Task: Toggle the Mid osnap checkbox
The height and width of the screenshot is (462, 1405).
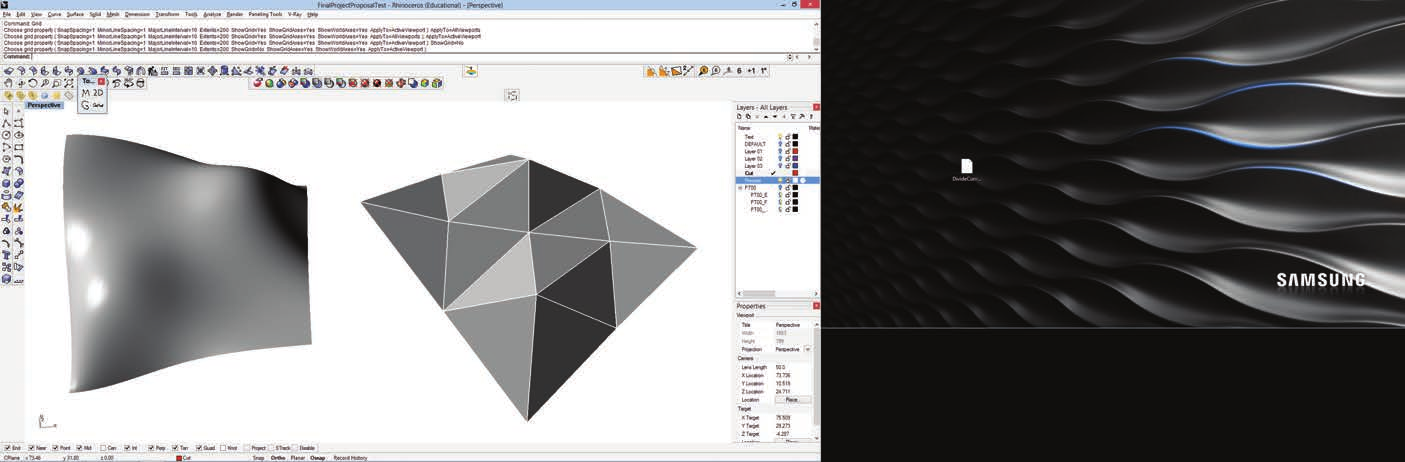Action: (79, 448)
